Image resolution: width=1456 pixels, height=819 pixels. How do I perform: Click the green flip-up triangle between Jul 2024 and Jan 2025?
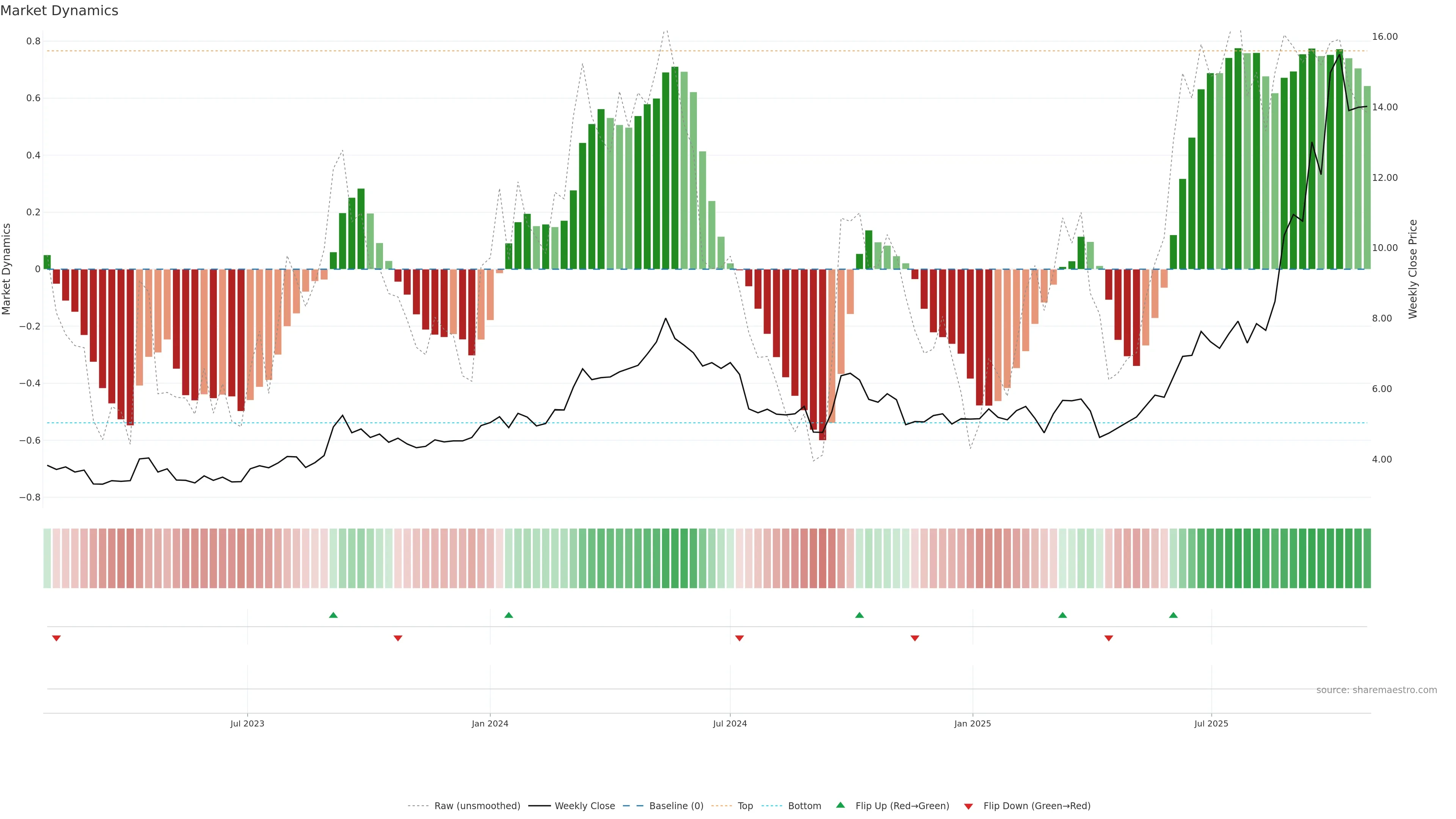(x=860, y=615)
